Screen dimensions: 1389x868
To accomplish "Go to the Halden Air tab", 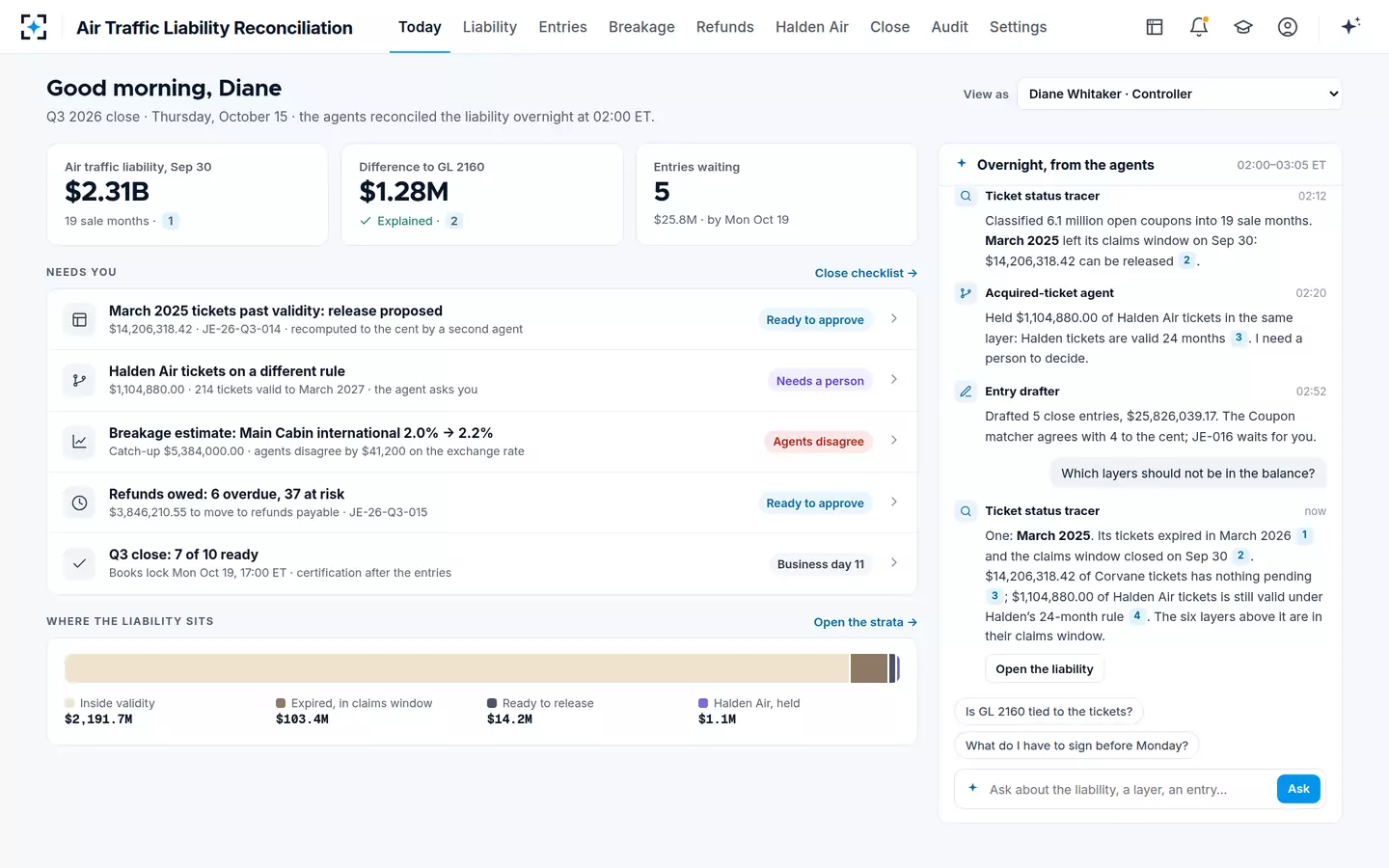I will point(812,27).
